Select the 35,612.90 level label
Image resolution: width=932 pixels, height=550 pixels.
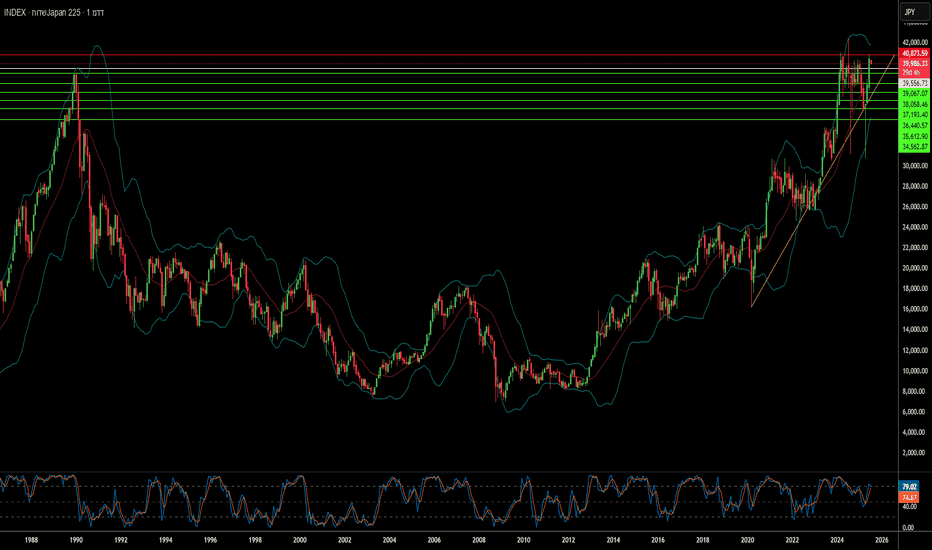click(x=914, y=136)
